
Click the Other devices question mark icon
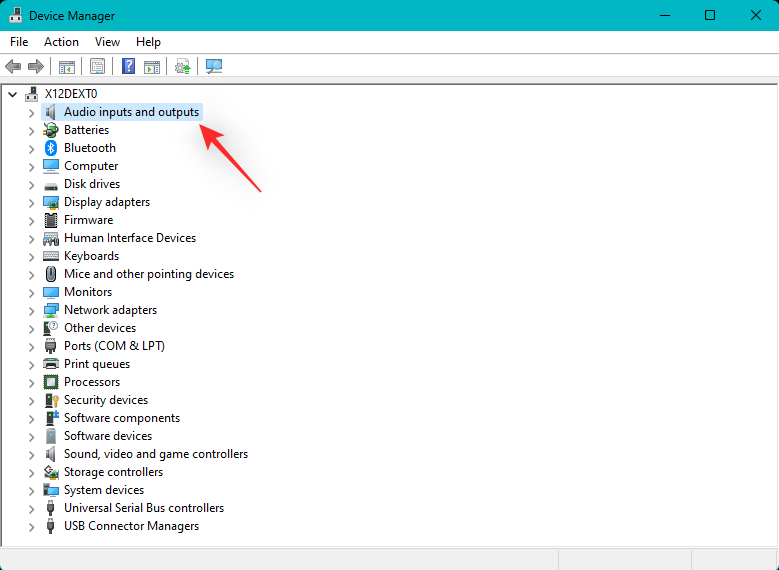tap(51, 328)
